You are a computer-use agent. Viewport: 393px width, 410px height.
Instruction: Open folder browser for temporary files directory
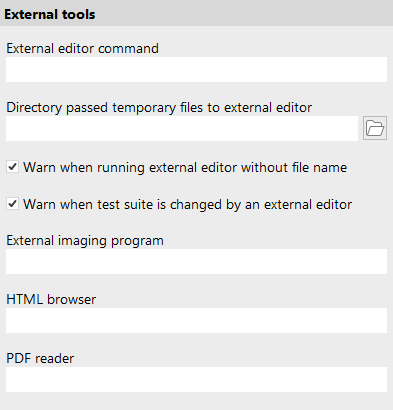click(x=375, y=128)
